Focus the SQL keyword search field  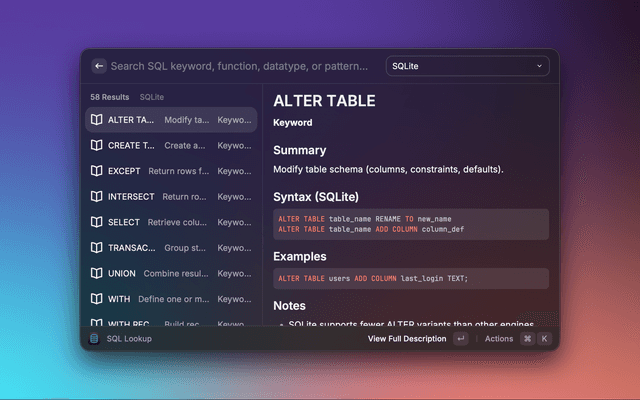pos(240,66)
